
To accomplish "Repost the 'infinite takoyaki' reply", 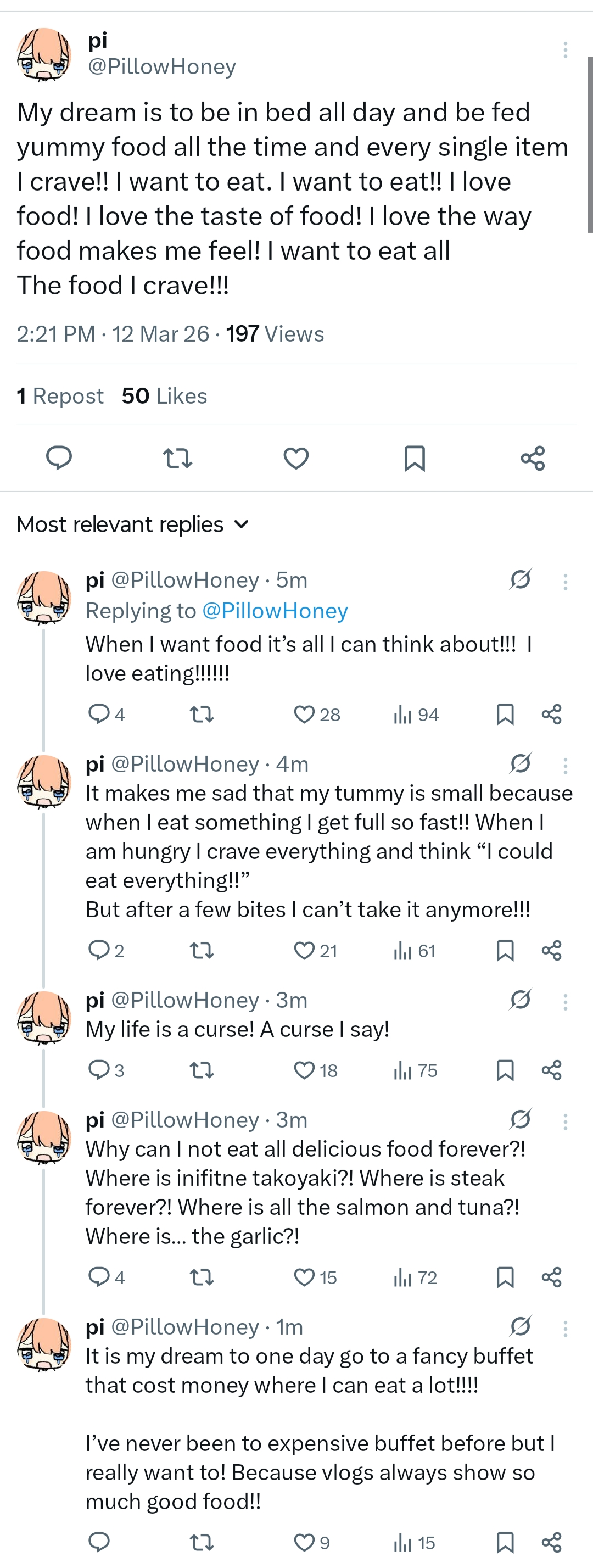I will pyautogui.click(x=202, y=1276).
